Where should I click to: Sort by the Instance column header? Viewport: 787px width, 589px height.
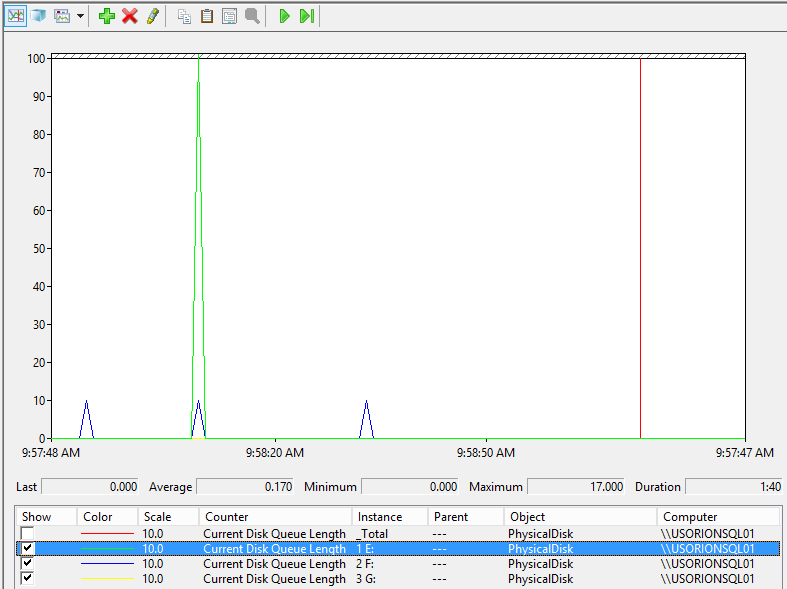click(x=389, y=517)
